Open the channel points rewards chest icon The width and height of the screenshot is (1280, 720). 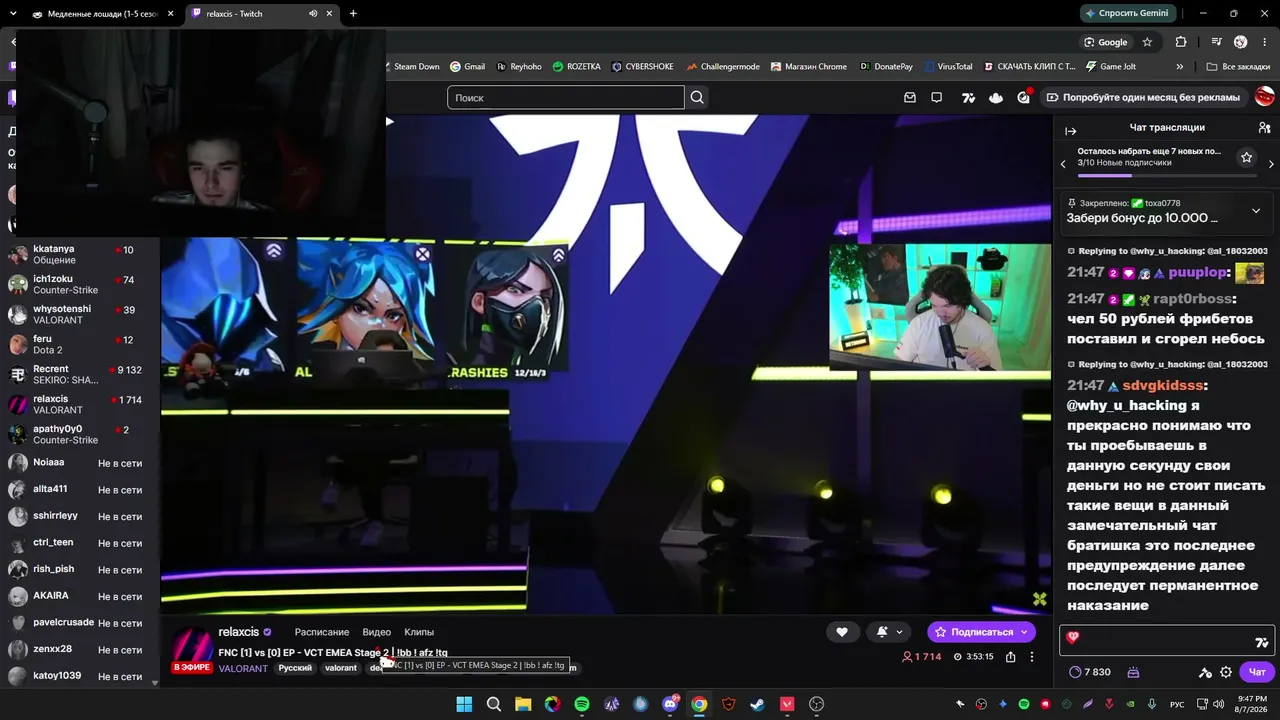point(1133,672)
